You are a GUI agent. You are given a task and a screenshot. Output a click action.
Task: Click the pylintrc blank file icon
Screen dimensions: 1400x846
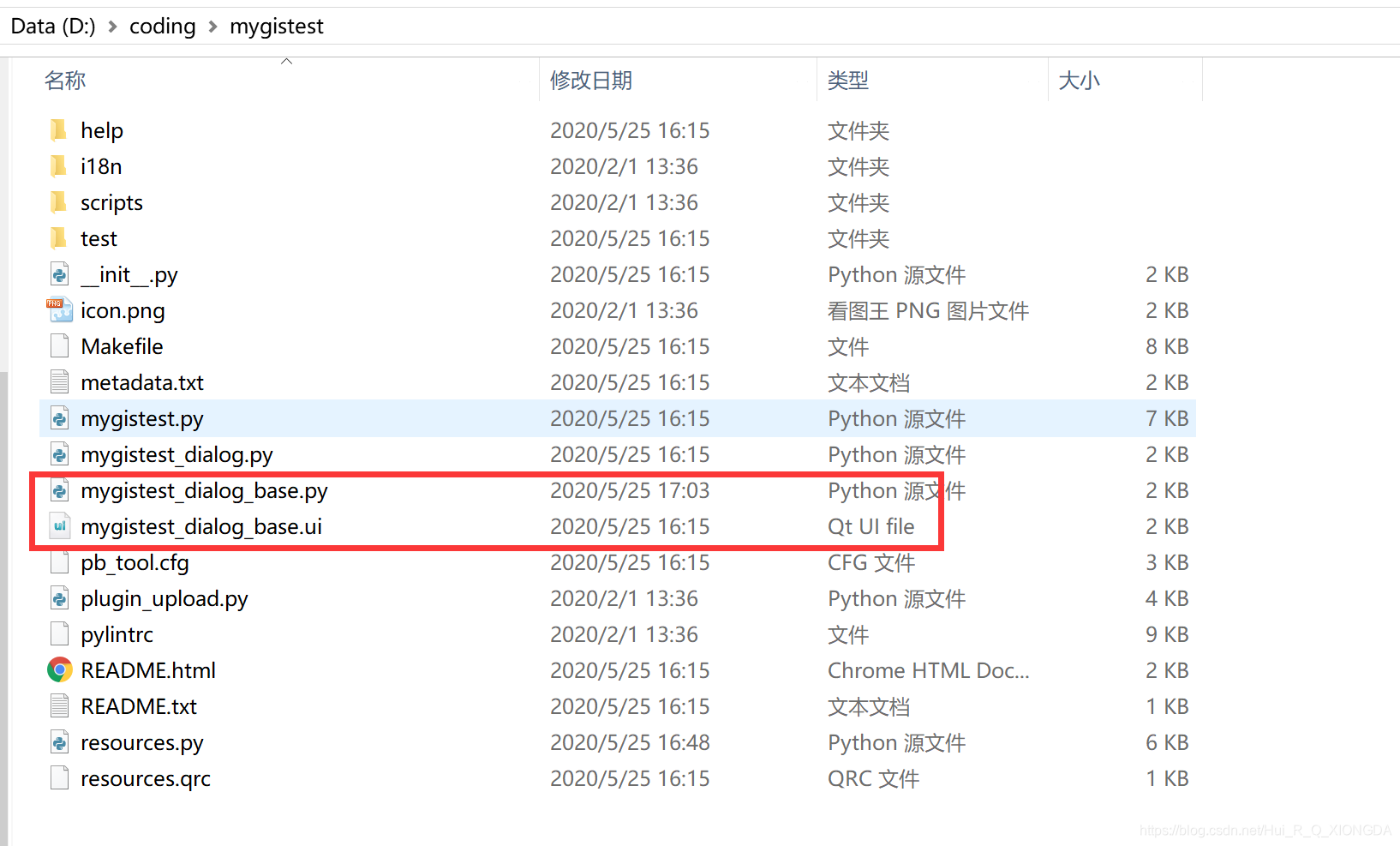point(59,634)
